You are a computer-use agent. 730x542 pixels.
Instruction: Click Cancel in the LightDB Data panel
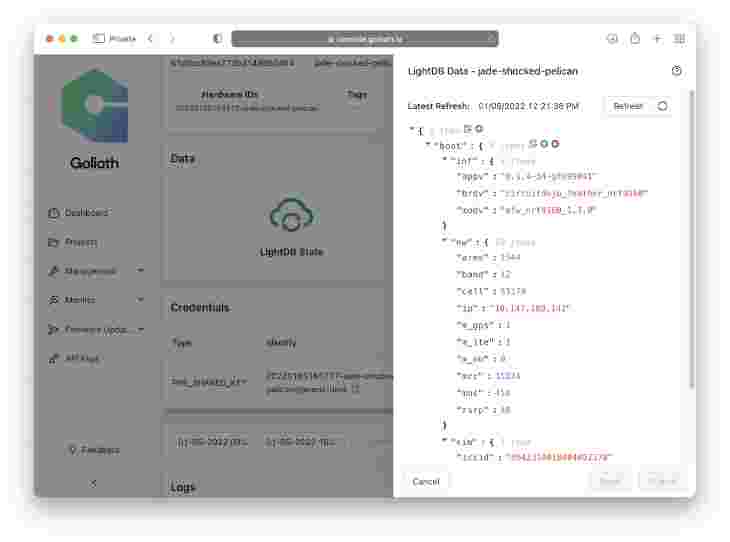click(x=426, y=481)
